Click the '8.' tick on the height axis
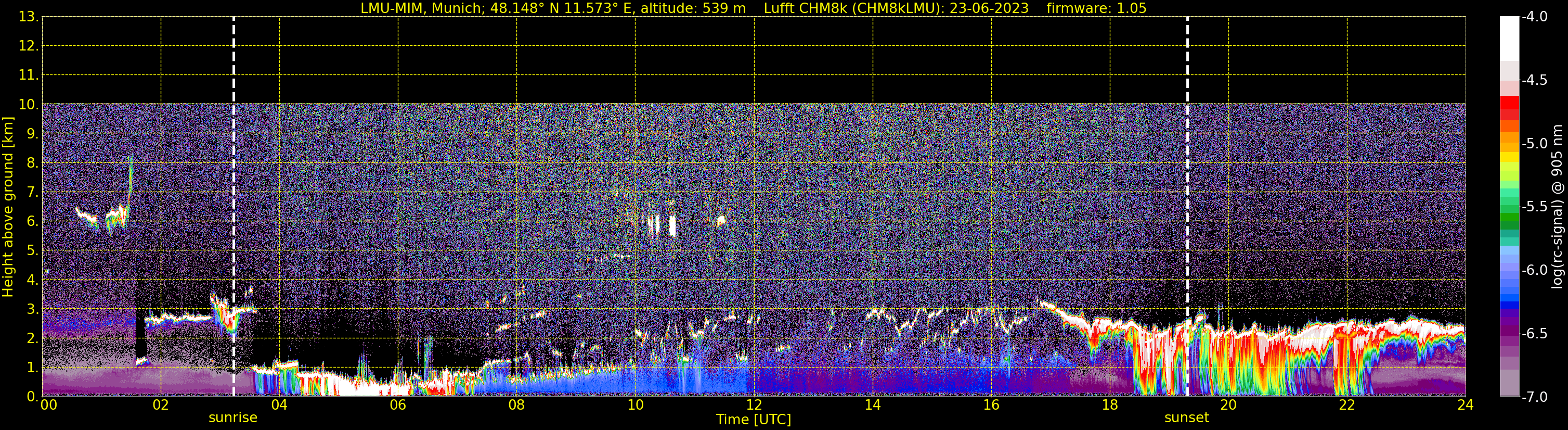 pyautogui.click(x=33, y=163)
